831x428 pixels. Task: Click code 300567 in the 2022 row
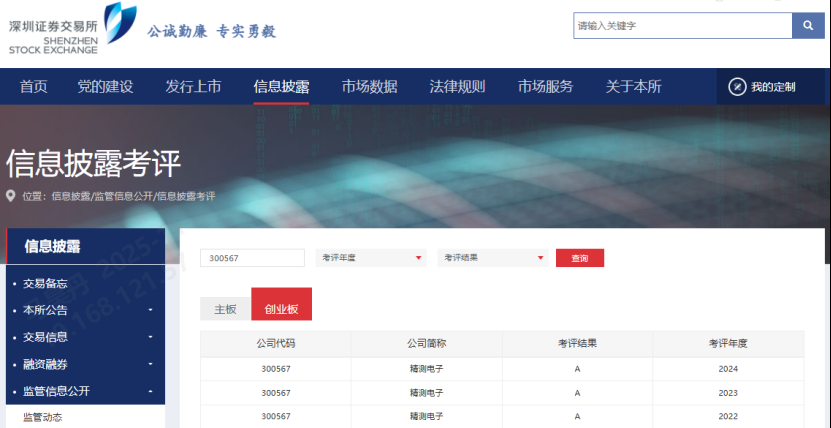pos(276,416)
